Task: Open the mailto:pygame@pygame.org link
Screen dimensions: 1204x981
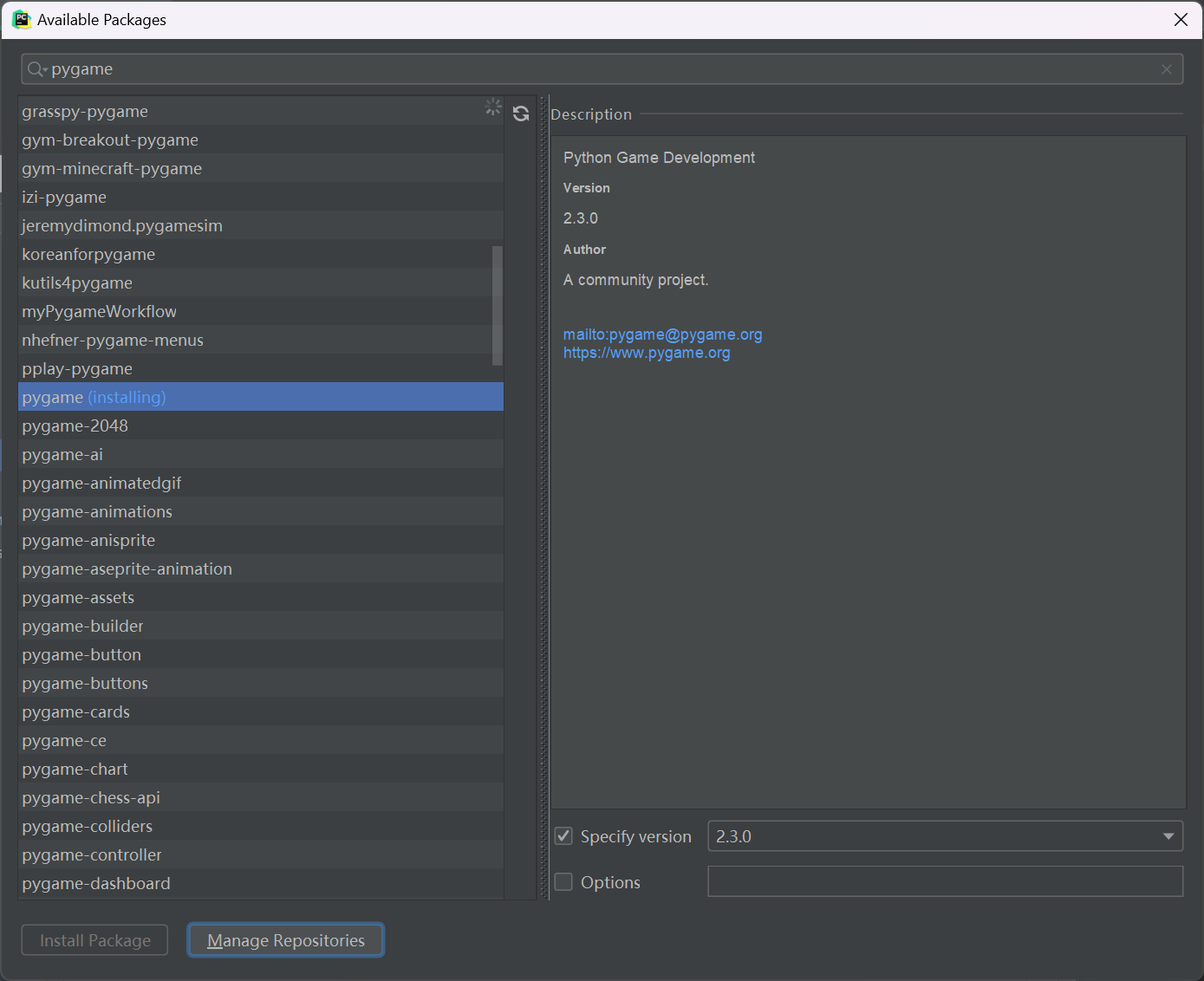Action: click(662, 335)
